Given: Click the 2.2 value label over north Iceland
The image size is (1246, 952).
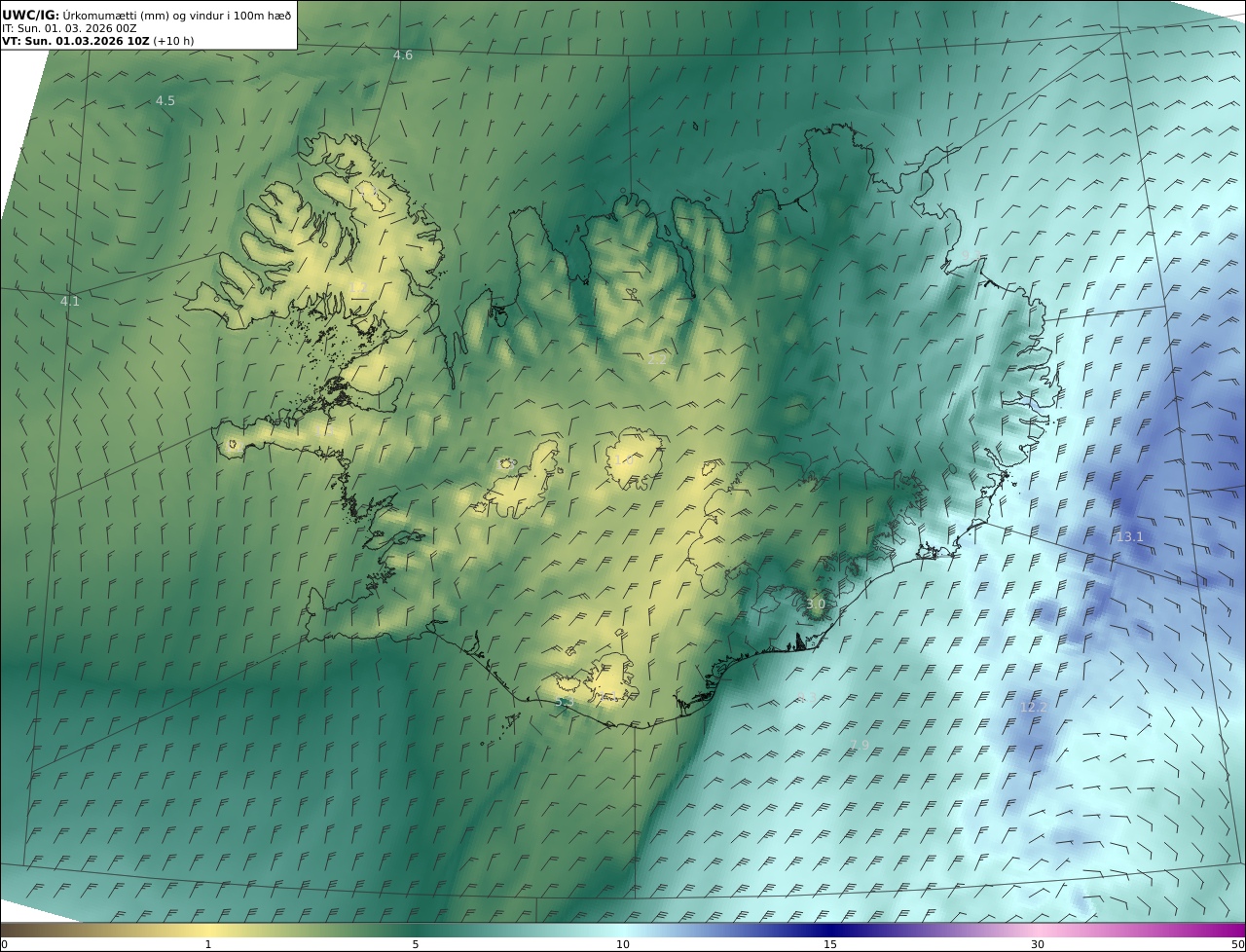Looking at the screenshot, I should (x=657, y=359).
